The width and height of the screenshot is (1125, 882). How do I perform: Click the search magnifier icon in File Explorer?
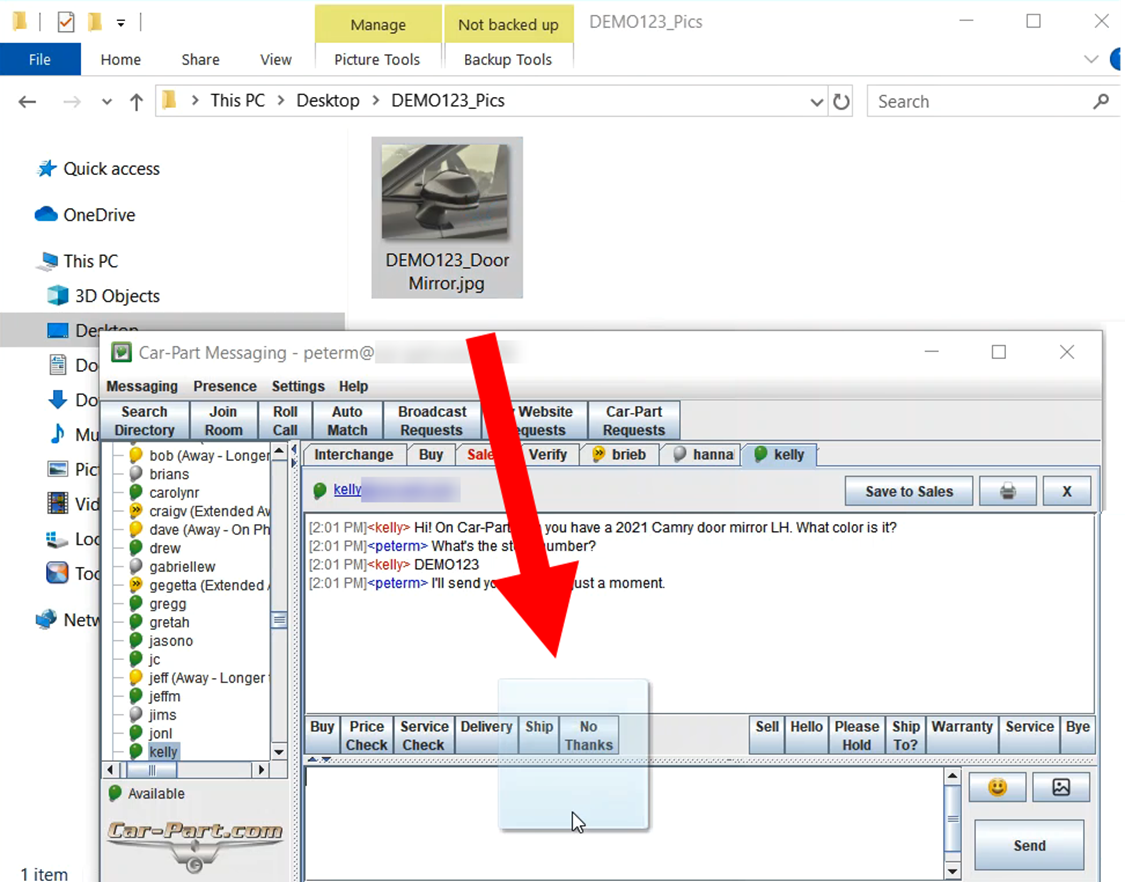(x=1101, y=102)
